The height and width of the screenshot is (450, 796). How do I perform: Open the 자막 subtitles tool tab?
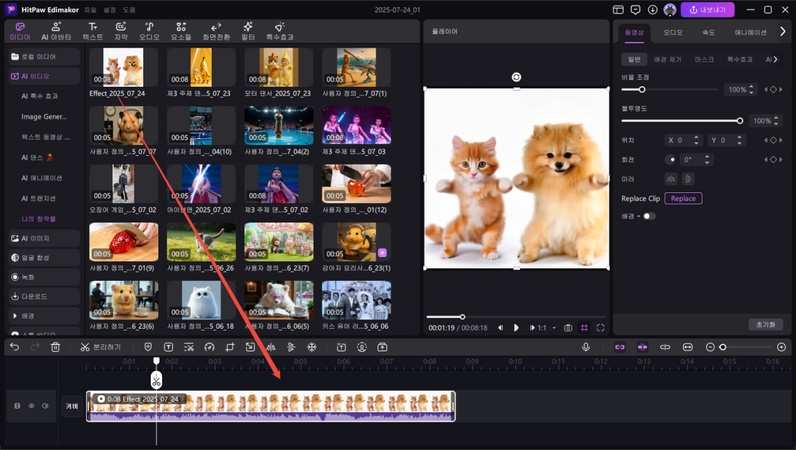121,31
